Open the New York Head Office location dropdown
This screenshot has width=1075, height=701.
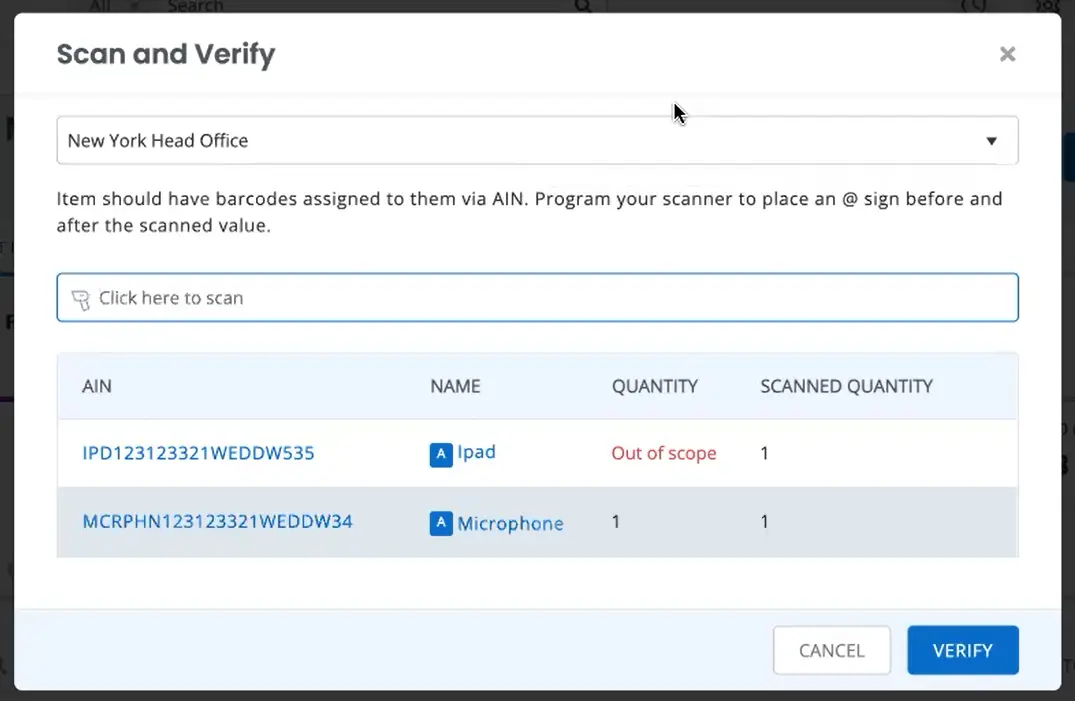520,141
